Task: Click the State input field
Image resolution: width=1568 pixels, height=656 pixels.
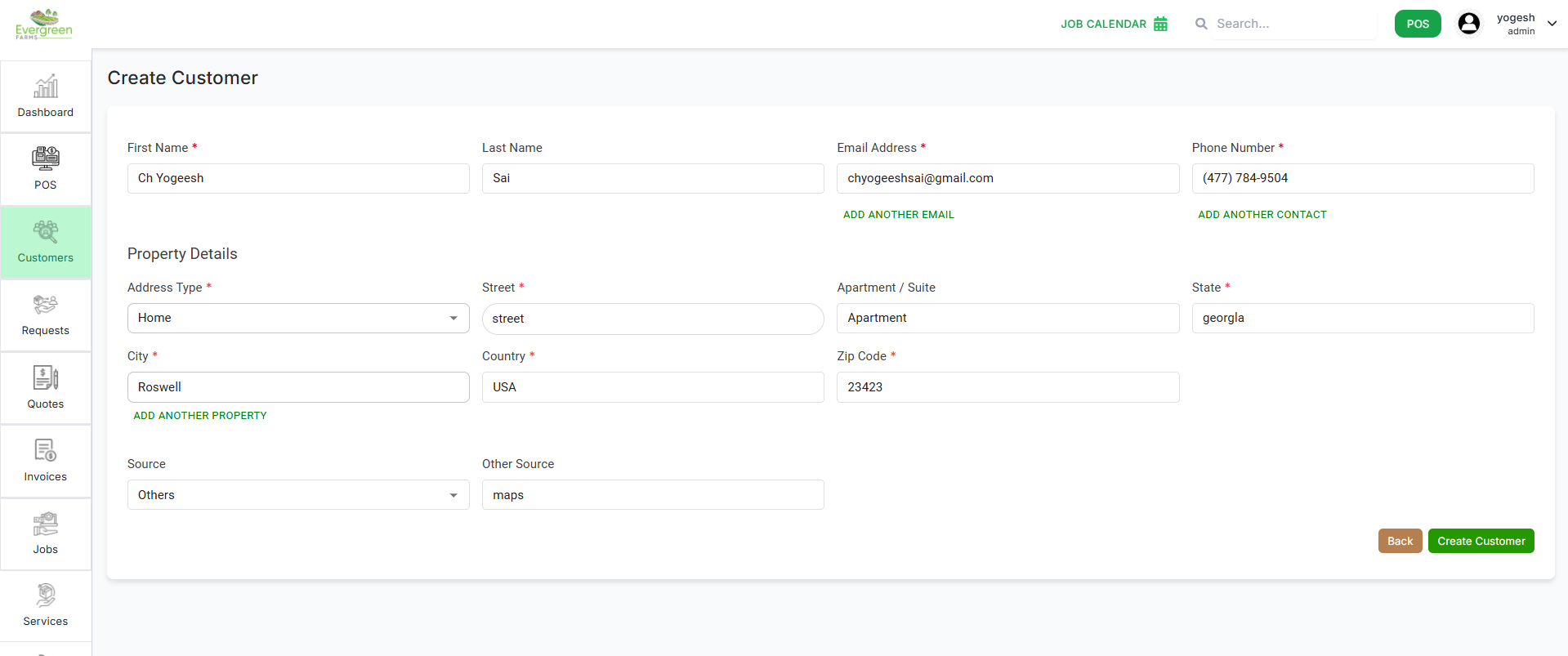Action: (1363, 318)
